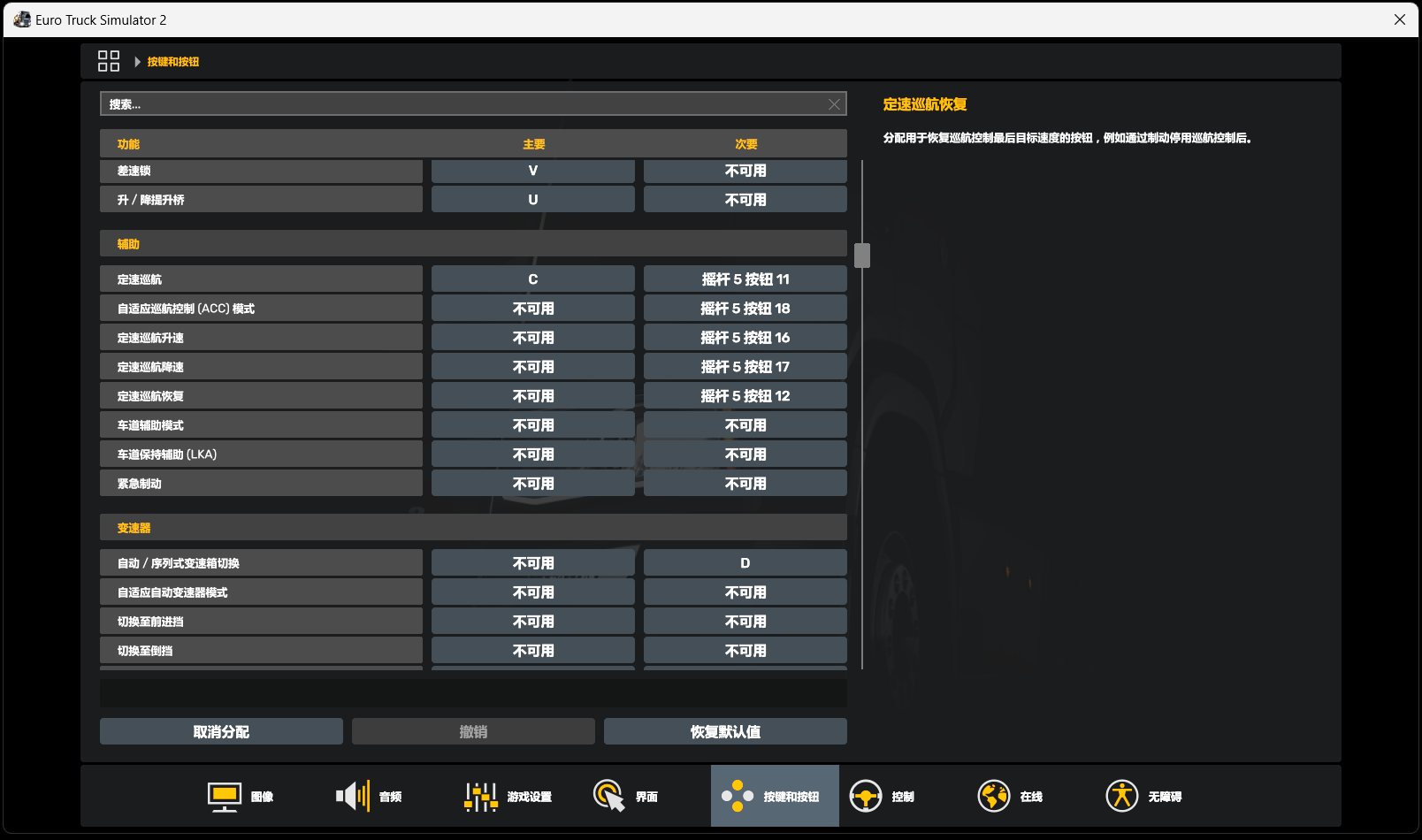Click the breadcrumb arrow next to menu icon

coord(137,62)
